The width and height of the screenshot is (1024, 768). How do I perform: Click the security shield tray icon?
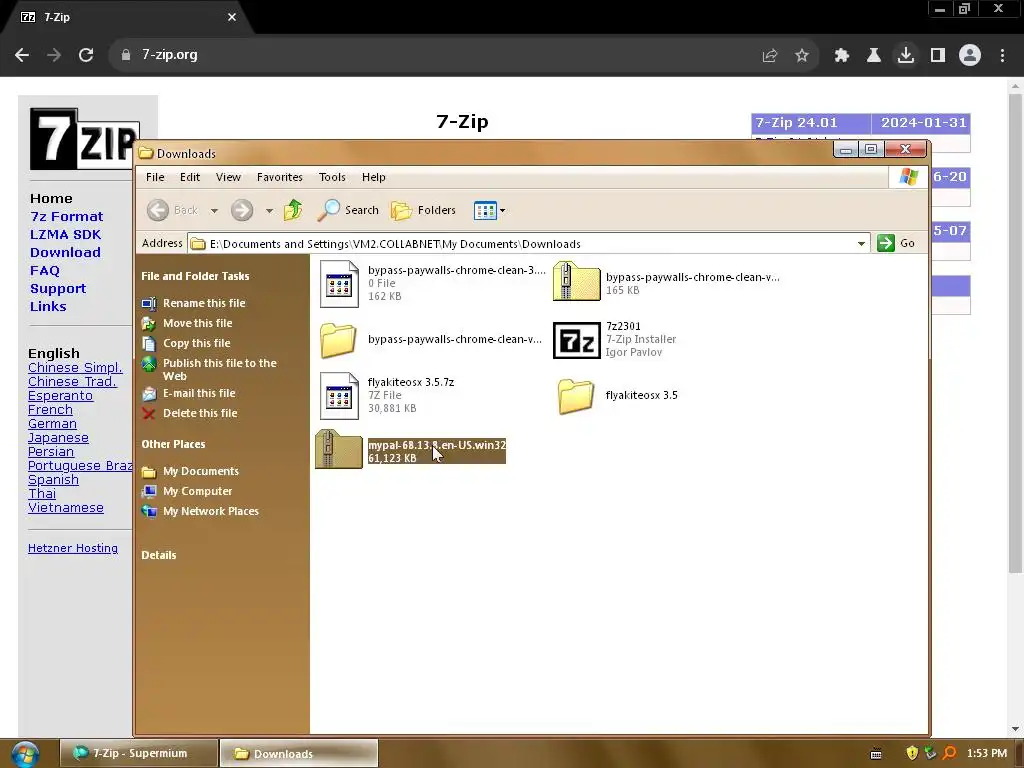coord(912,753)
